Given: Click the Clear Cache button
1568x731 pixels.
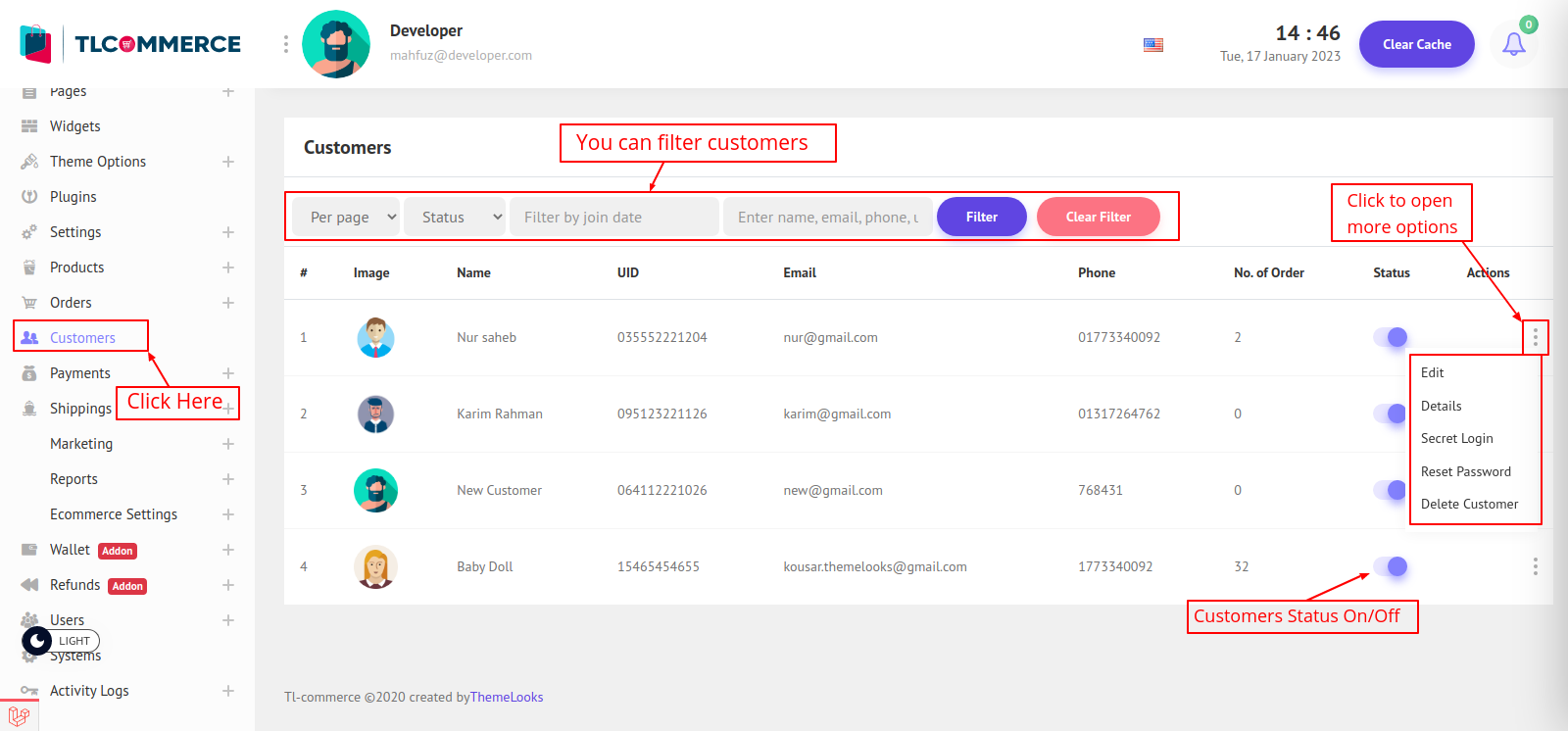Looking at the screenshot, I should coord(1416,44).
